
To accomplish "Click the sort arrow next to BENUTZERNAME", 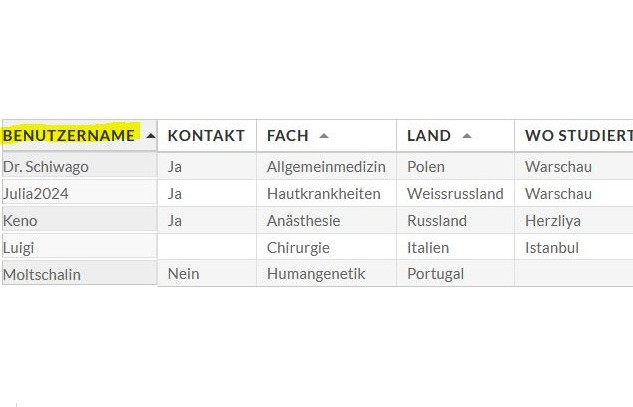I will (x=150, y=136).
